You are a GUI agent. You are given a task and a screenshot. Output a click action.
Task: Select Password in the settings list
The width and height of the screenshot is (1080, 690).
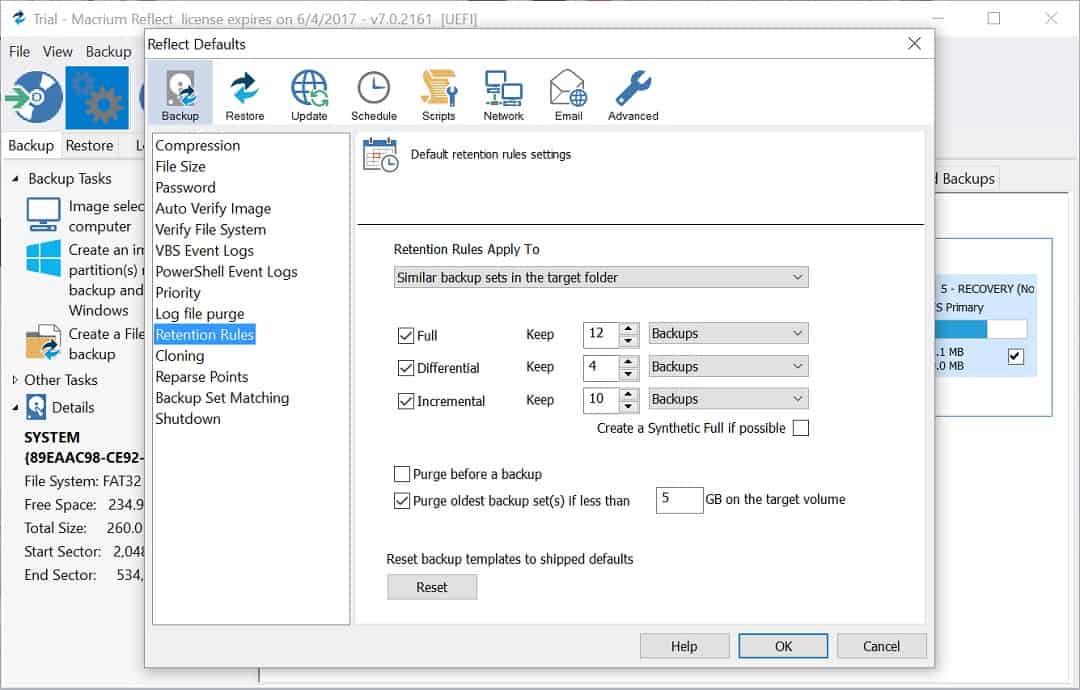(x=185, y=188)
